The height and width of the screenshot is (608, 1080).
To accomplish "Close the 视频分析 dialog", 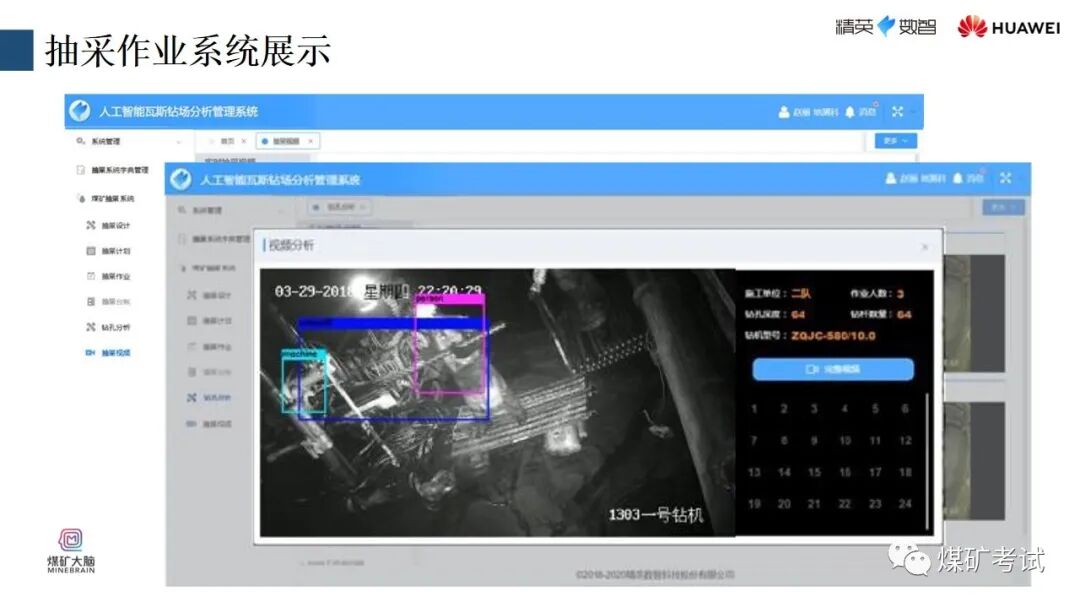I will click(925, 247).
